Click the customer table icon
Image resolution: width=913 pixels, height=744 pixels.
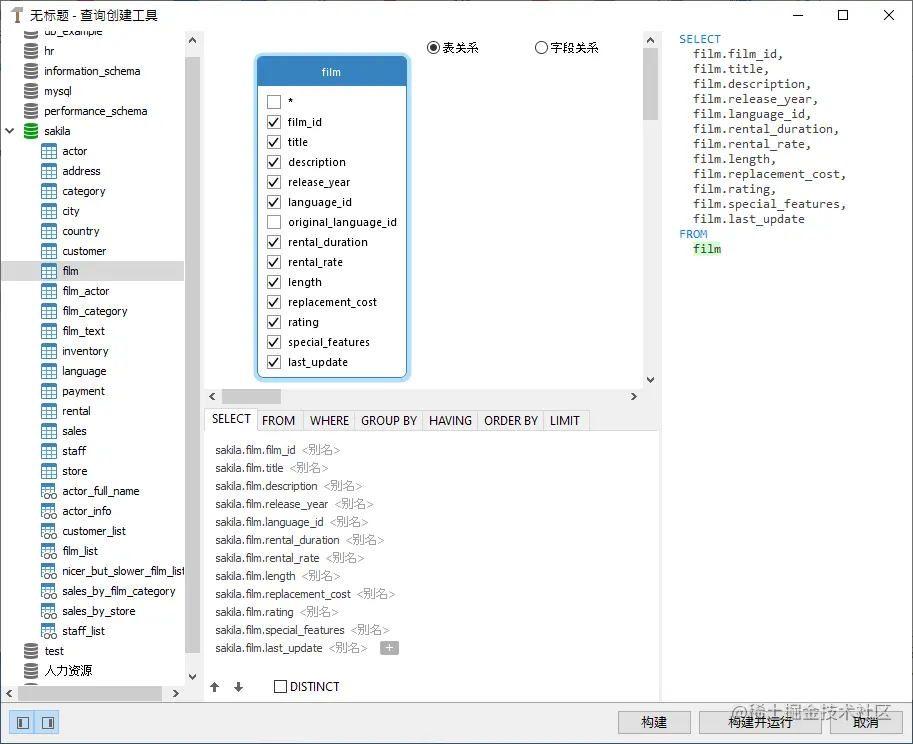[49, 251]
